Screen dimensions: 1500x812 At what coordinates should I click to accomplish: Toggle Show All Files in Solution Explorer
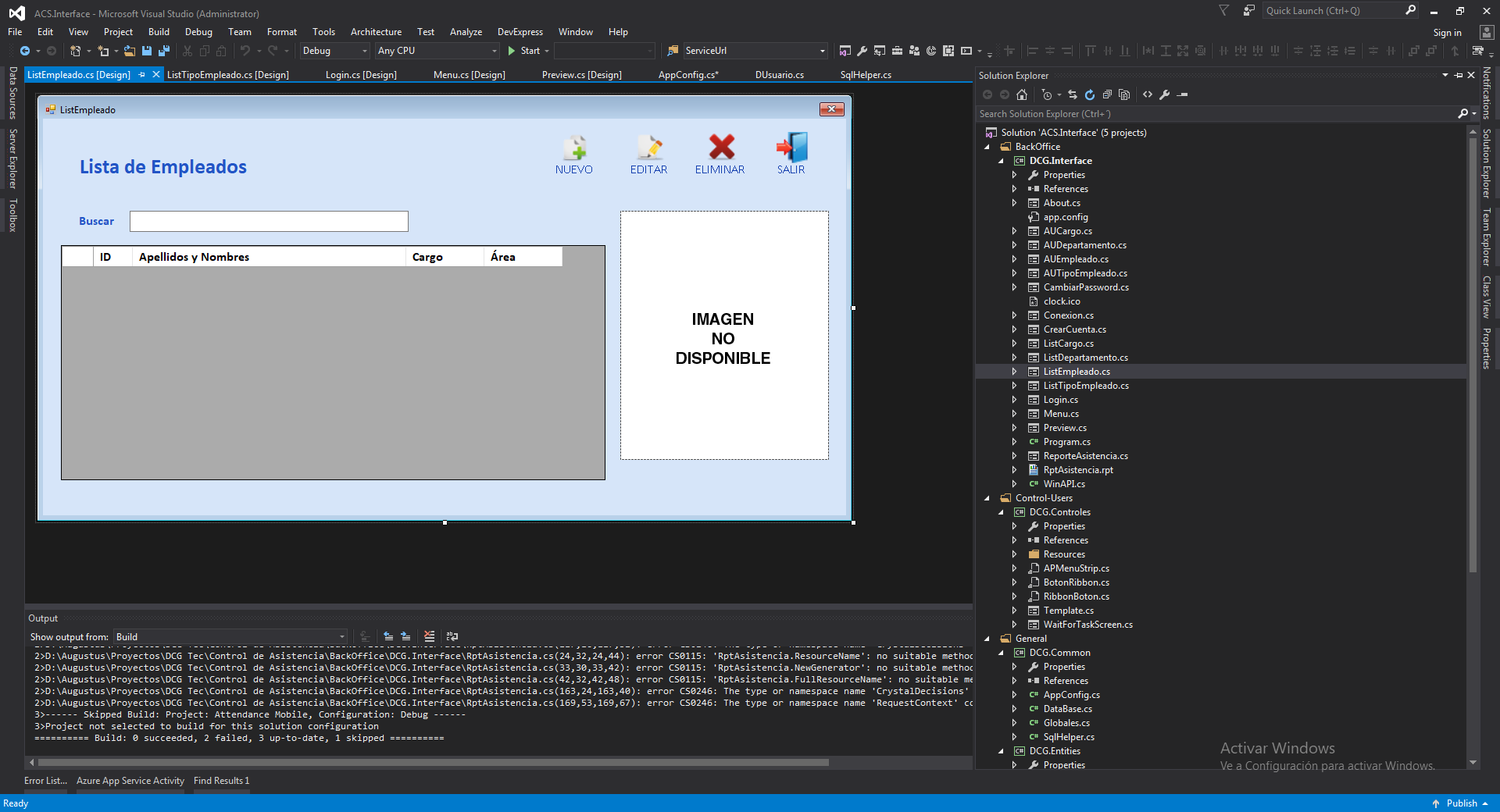click(x=1124, y=94)
